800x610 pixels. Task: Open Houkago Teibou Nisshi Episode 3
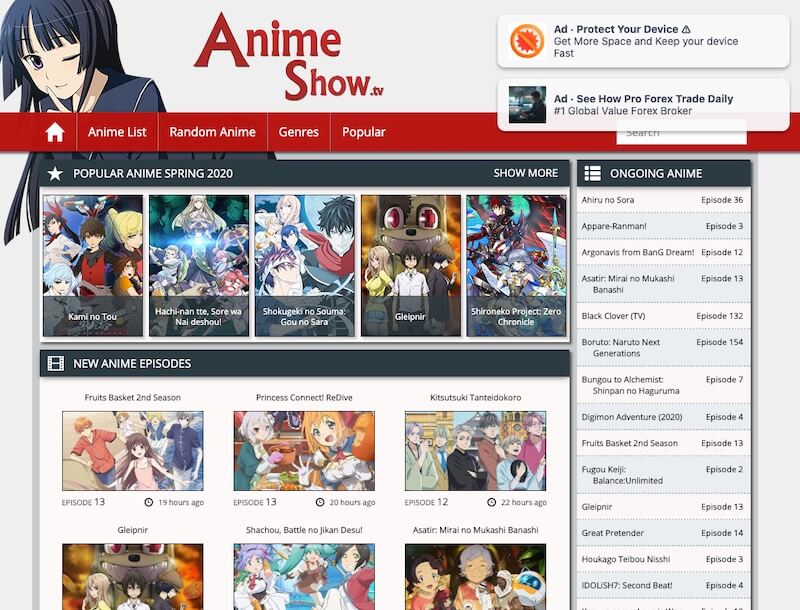663,559
